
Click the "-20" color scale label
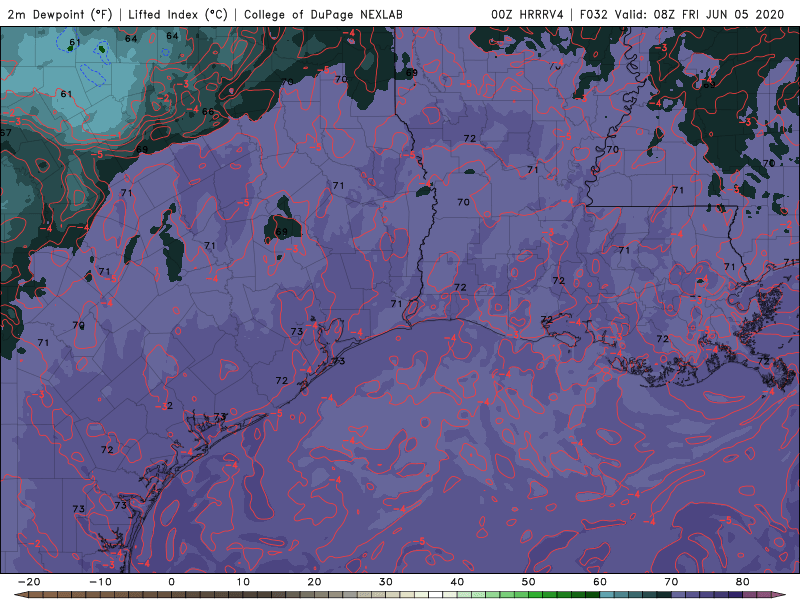(x=29, y=582)
